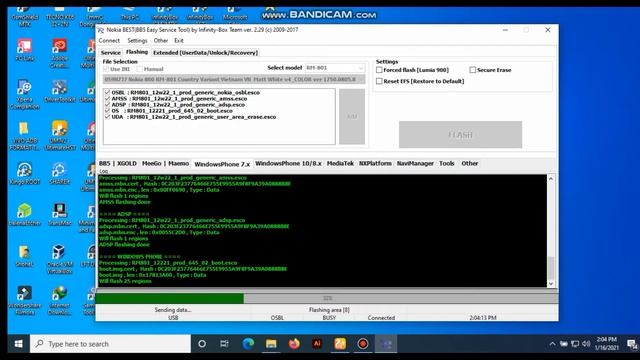Viewport: 640px width, 360px height.
Task: Open the Wondershare Filmora desktop icon
Action: [24, 300]
